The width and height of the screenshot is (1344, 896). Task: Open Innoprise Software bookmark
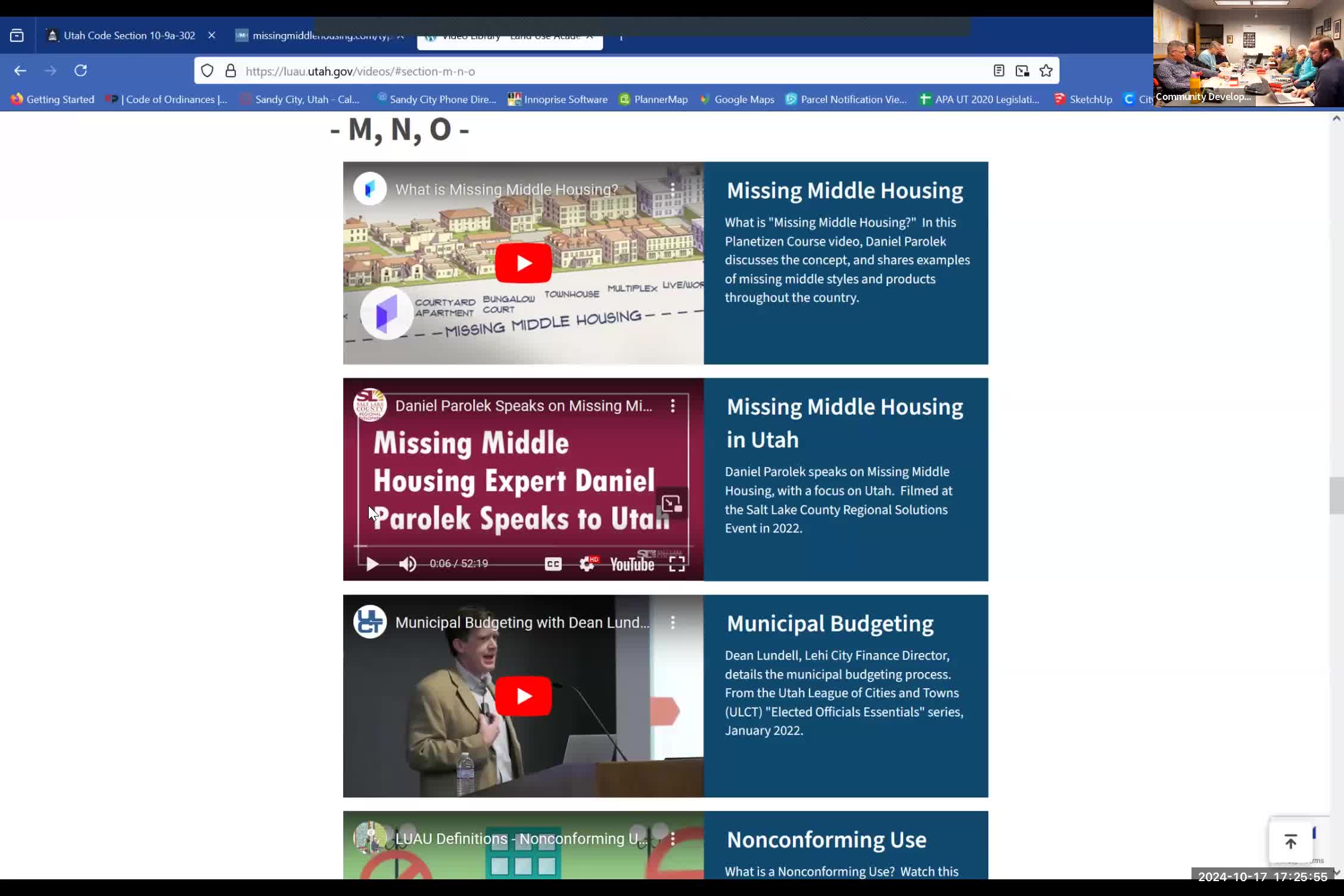coord(558,99)
